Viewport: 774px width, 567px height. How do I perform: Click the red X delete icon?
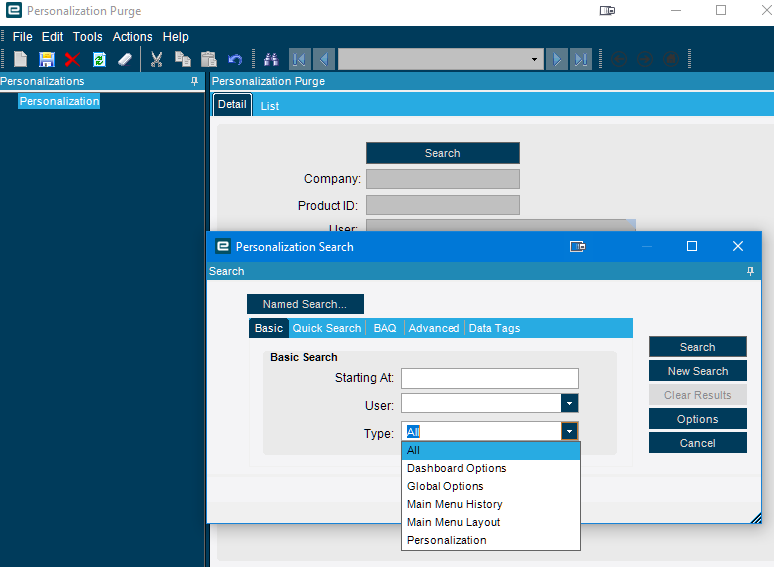click(73, 59)
